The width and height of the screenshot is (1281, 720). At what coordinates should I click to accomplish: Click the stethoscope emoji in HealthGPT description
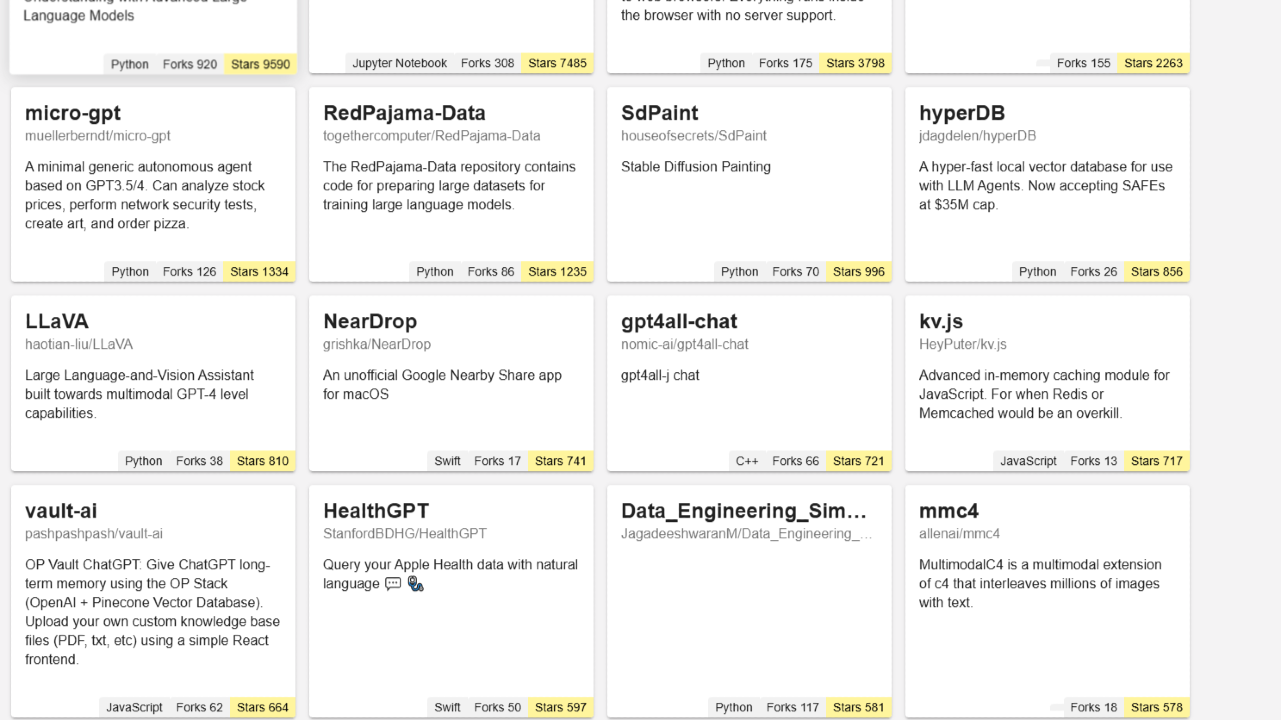tap(416, 584)
